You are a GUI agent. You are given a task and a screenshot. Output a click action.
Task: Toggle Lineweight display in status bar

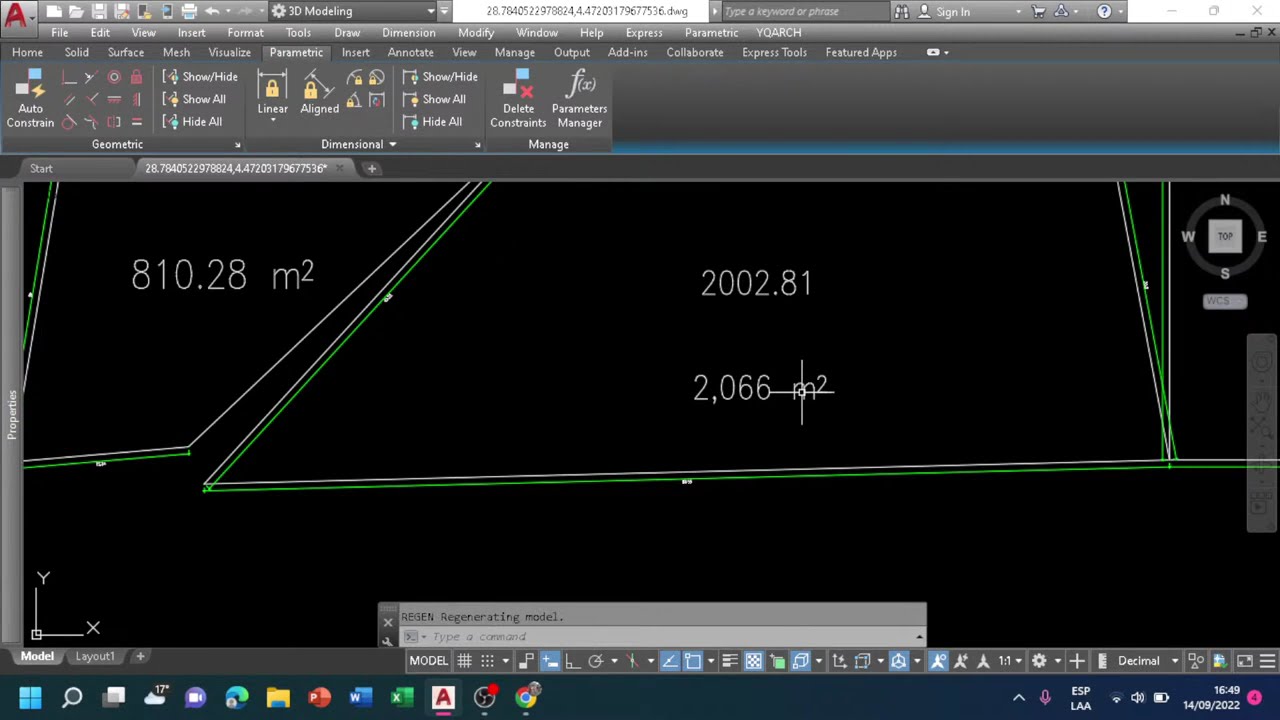pos(730,661)
